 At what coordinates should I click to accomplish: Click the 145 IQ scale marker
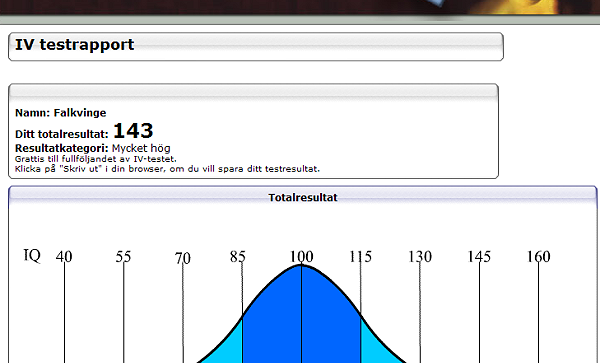click(x=479, y=256)
